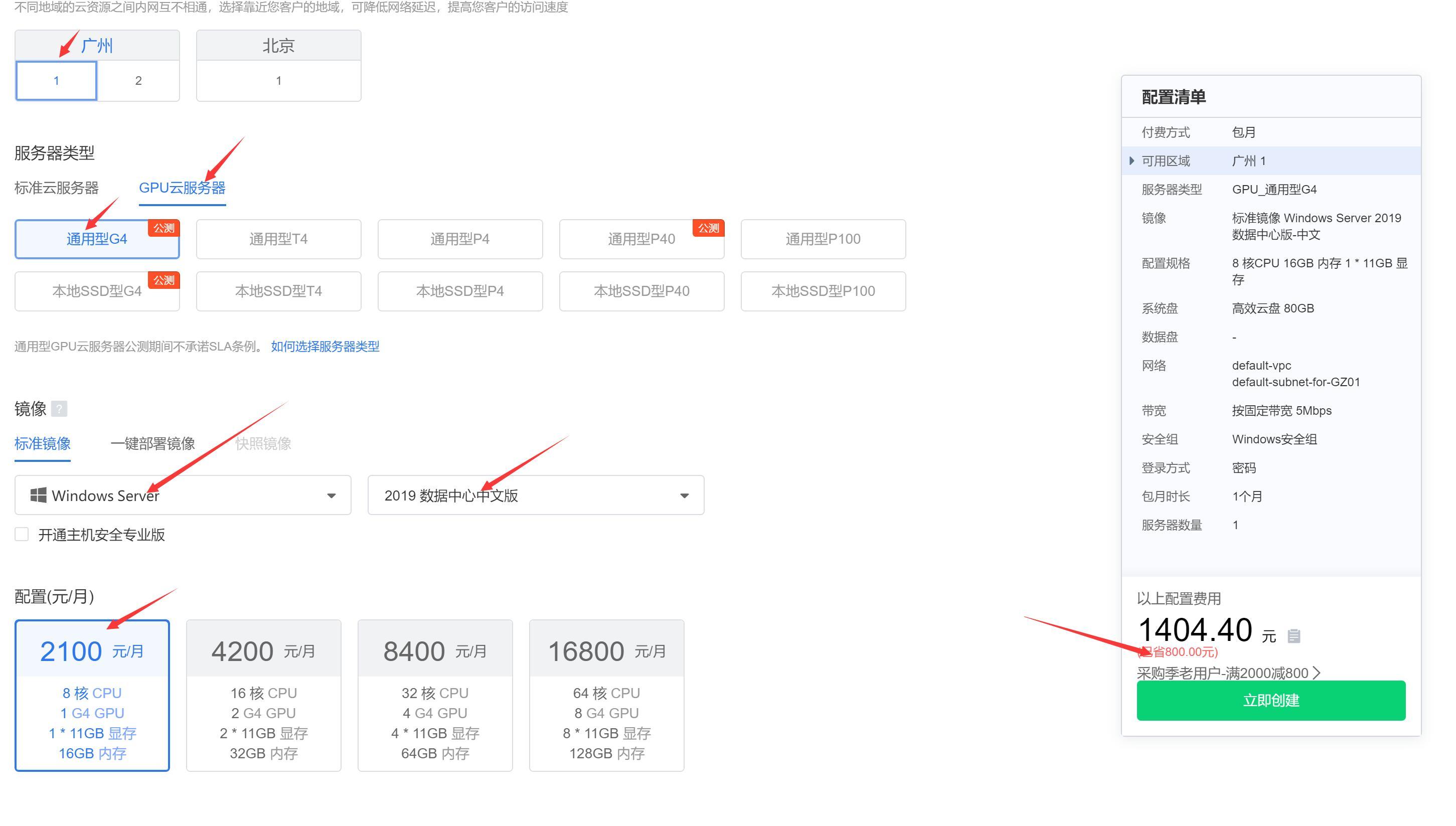Switch to 标准镜像 tab
The width and height of the screenshot is (1456, 826).
click(x=43, y=444)
